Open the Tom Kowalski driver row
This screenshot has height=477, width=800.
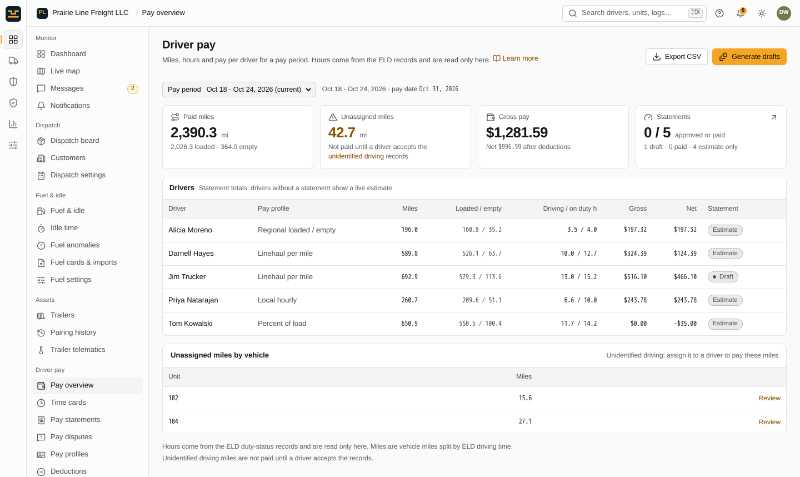click(474, 324)
